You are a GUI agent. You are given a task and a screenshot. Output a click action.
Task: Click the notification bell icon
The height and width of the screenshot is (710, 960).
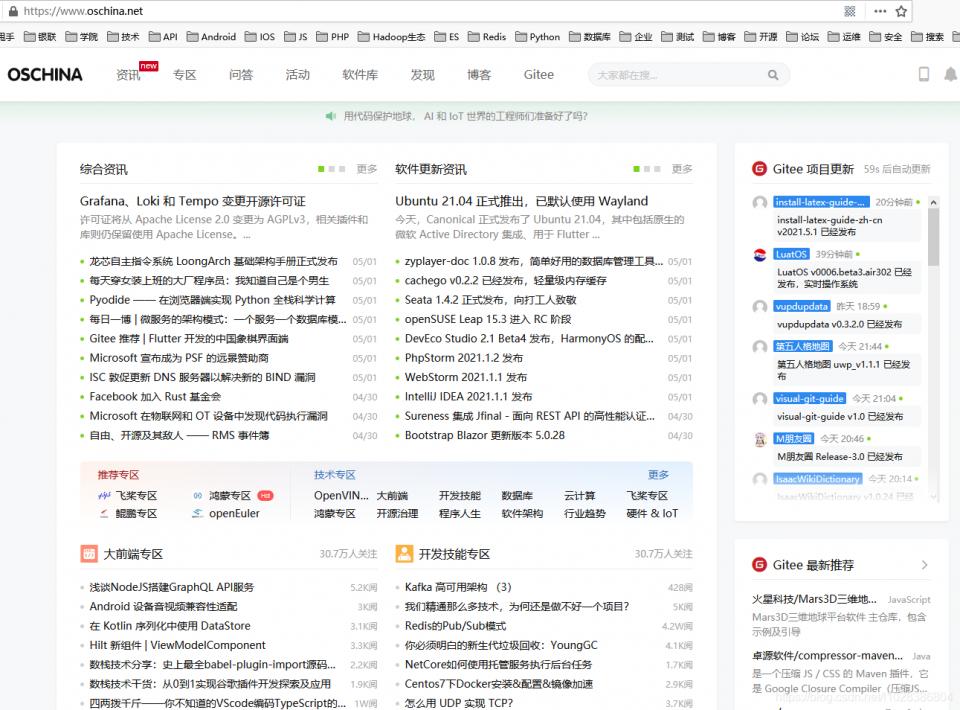tap(951, 74)
